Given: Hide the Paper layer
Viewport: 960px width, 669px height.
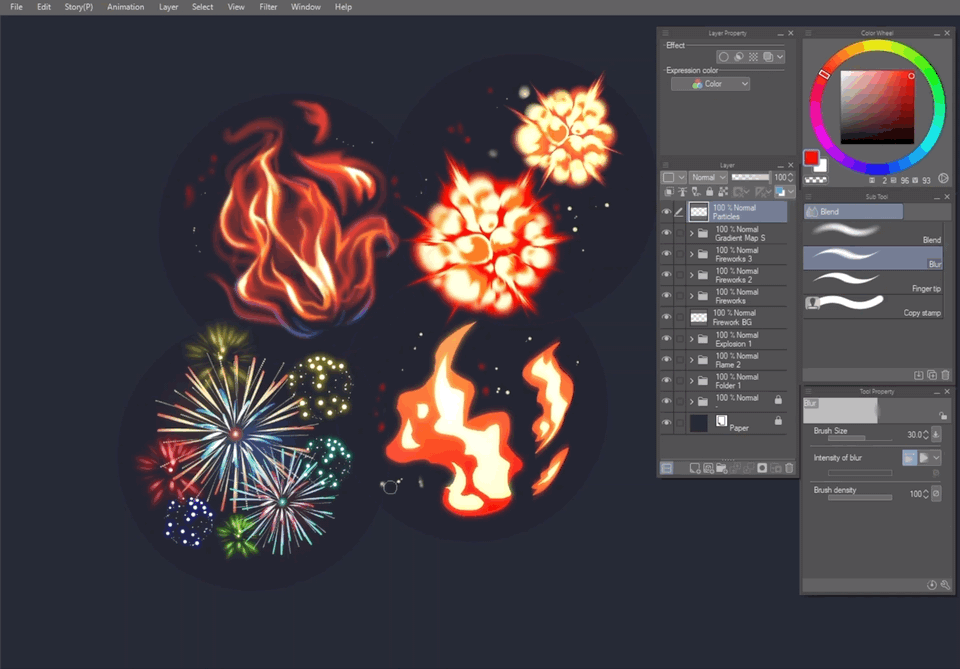Looking at the screenshot, I should pos(667,423).
